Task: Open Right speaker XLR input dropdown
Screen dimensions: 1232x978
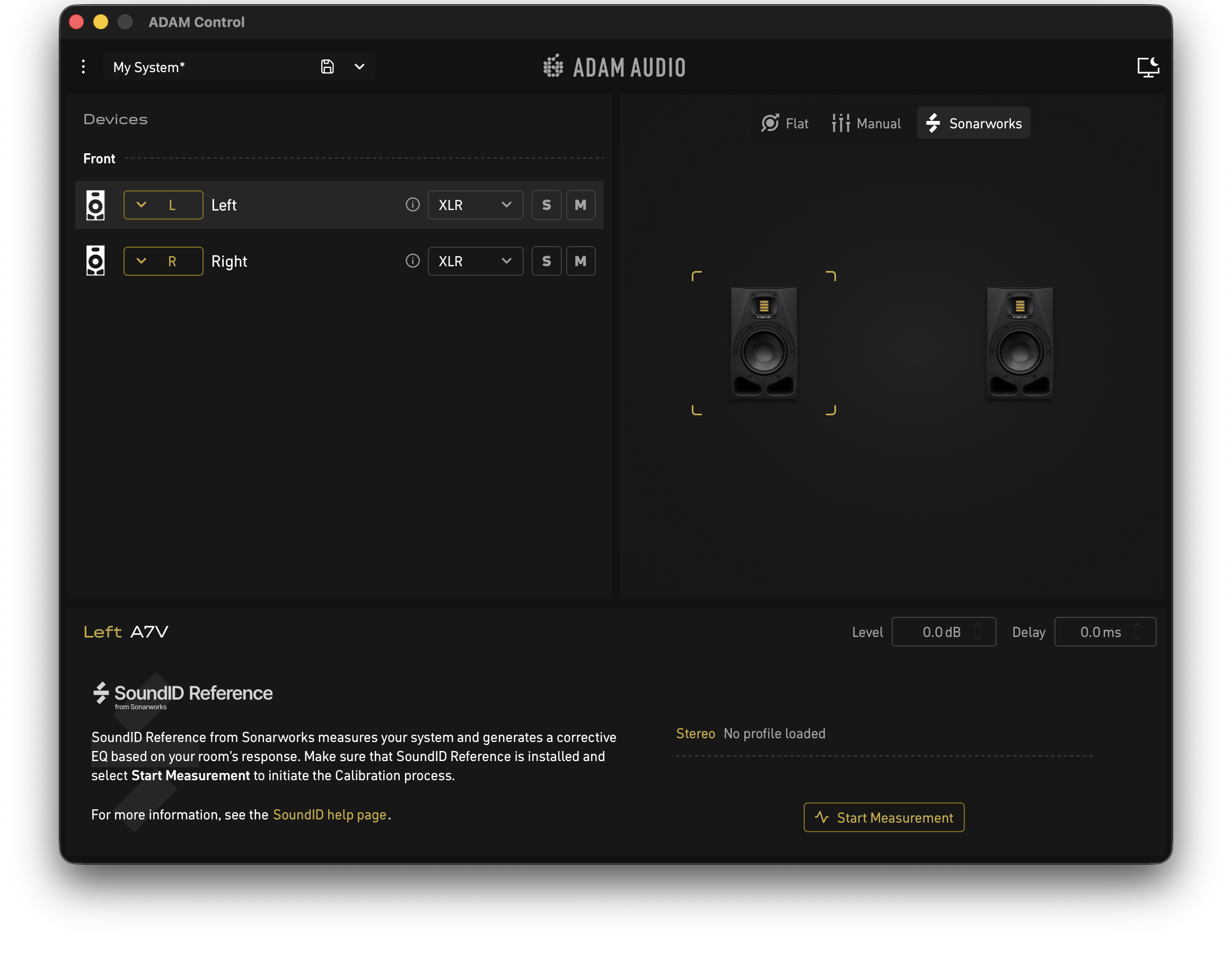Action: pyautogui.click(x=476, y=261)
